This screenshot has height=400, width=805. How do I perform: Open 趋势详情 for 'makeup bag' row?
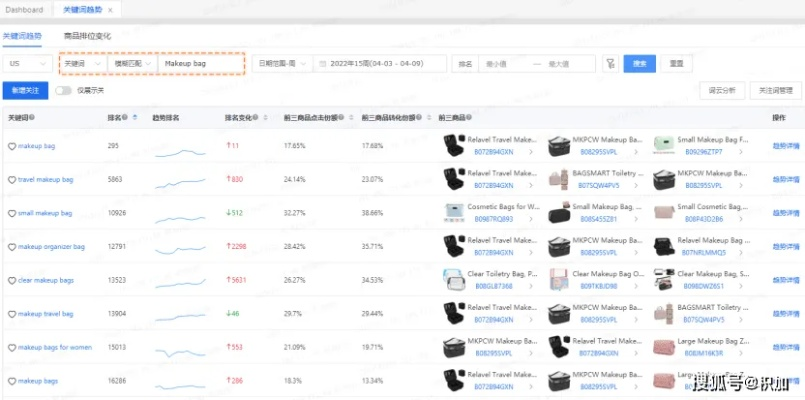click(x=786, y=146)
